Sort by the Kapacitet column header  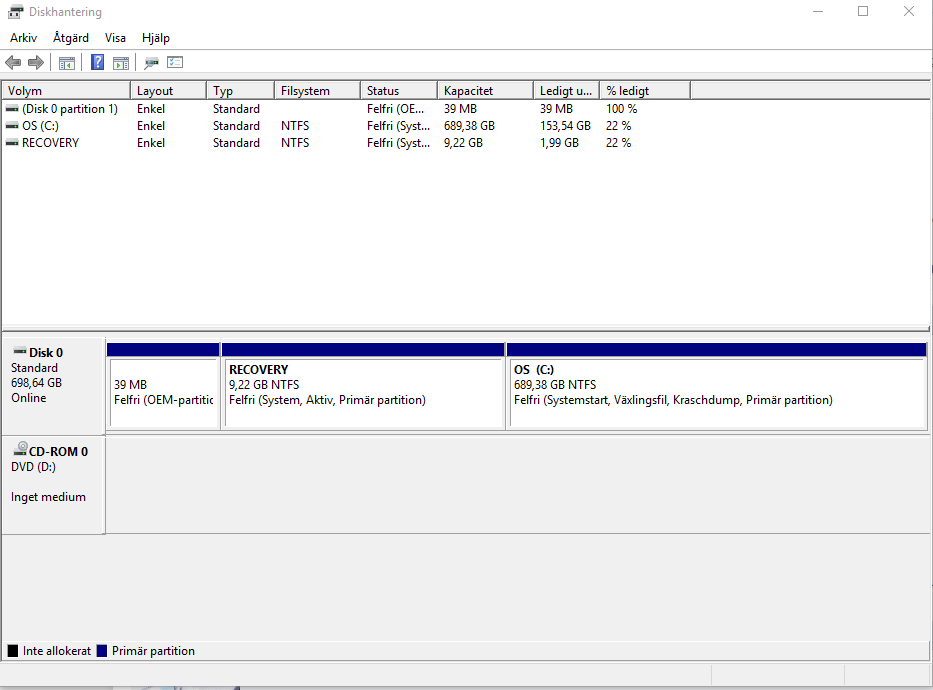486,90
